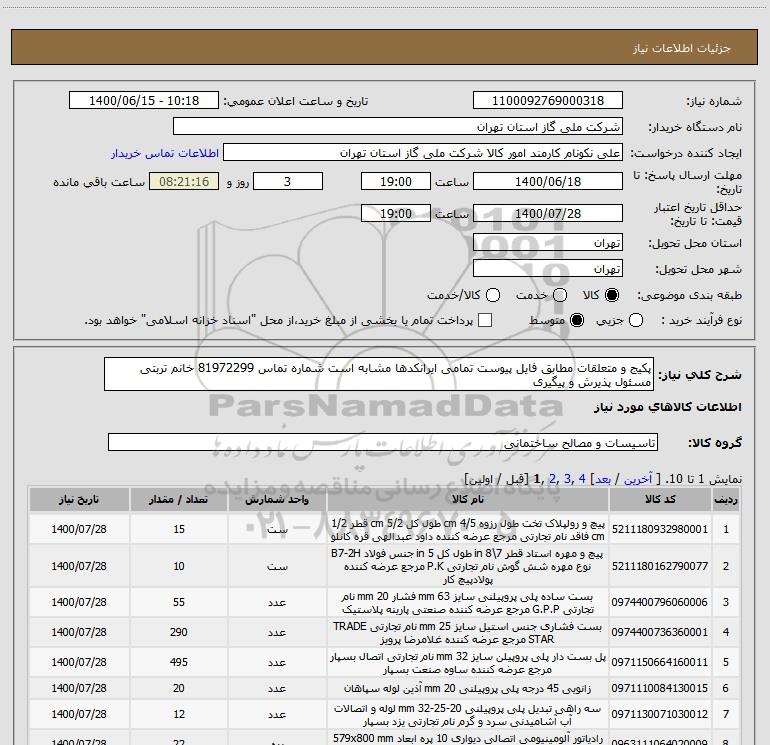This screenshot has height=745, width=770.
Task: Click the واحد شمارش column header
Action: (277, 499)
